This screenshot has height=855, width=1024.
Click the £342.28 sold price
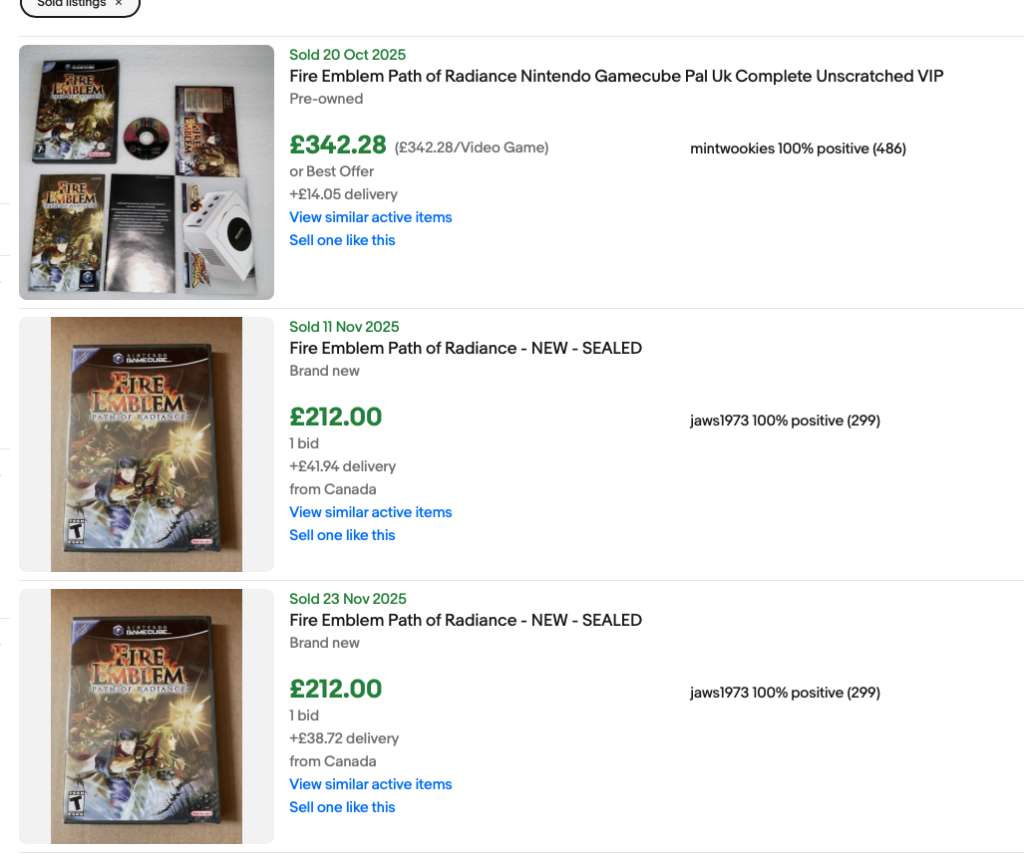coord(337,145)
